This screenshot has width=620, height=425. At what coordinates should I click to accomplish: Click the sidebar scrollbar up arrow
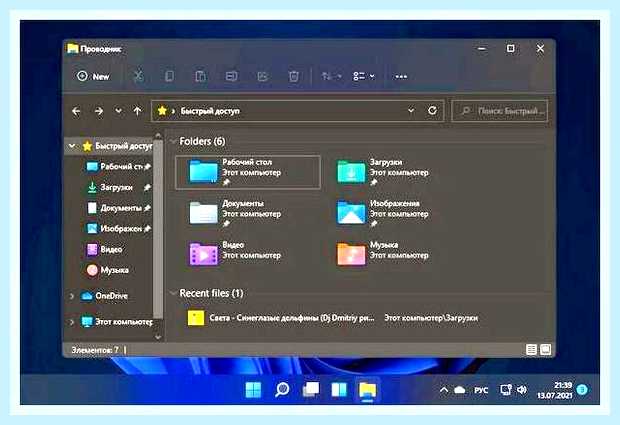click(x=158, y=136)
